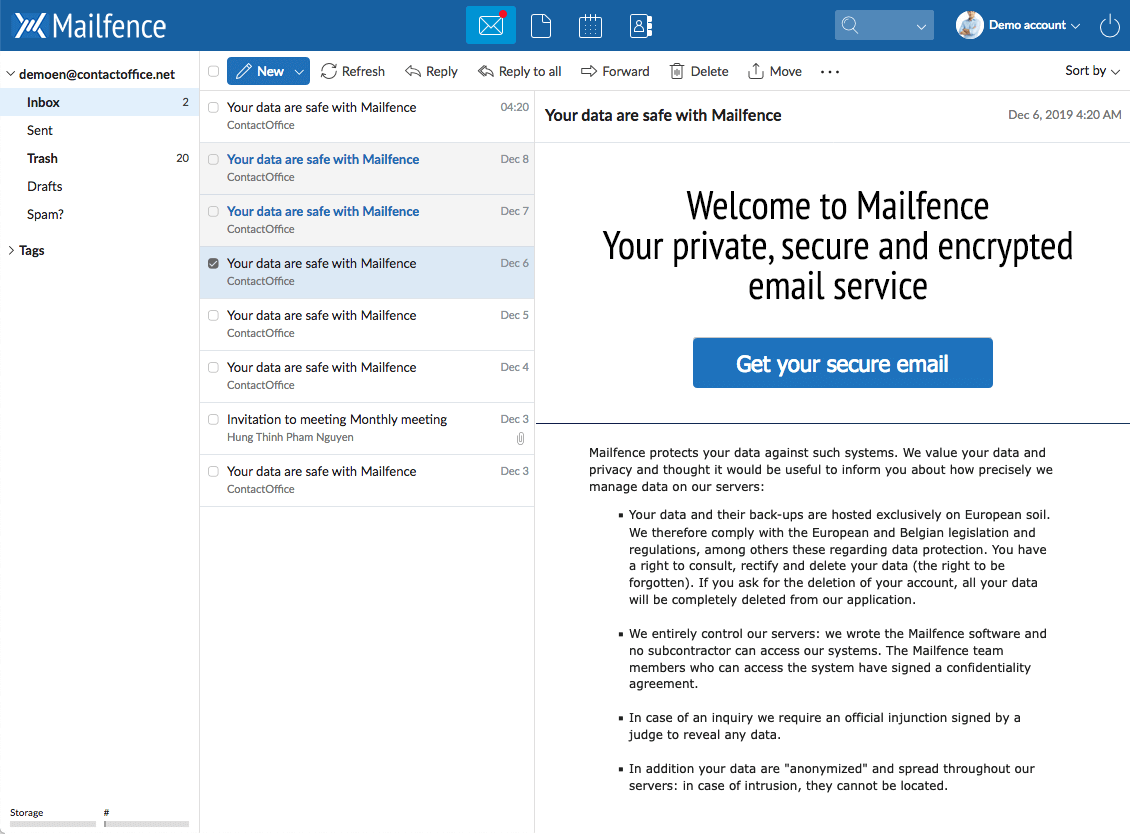Open the Sort by dropdown
Image resolution: width=1130 pixels, height=834 pixels.
(1092, 71)
